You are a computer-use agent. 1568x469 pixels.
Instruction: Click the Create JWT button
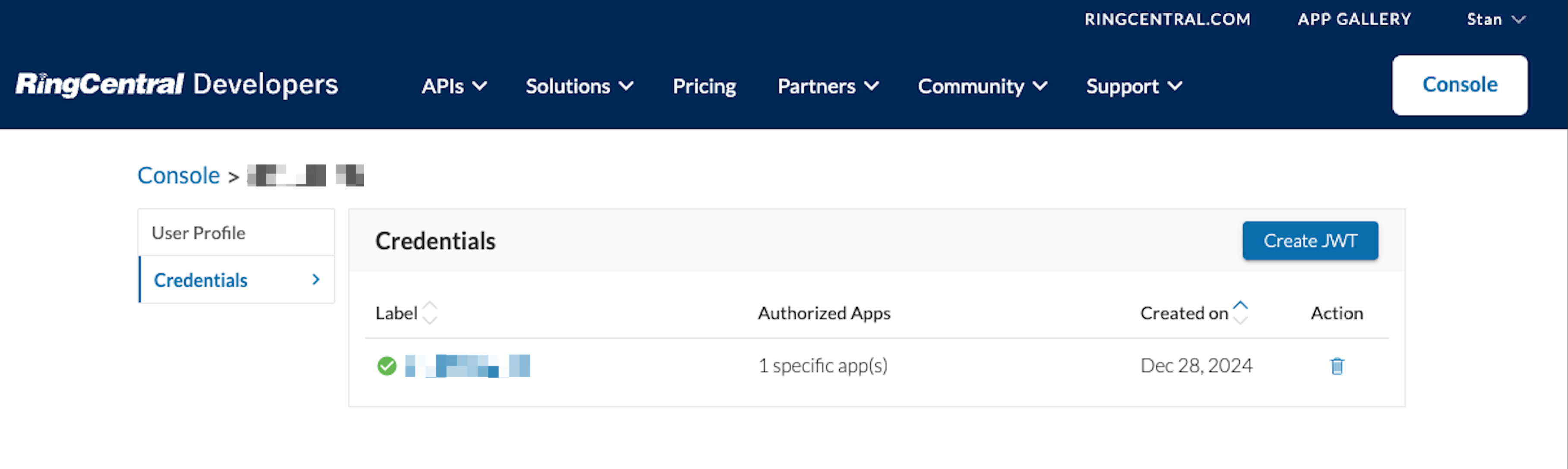[1310, 240]
